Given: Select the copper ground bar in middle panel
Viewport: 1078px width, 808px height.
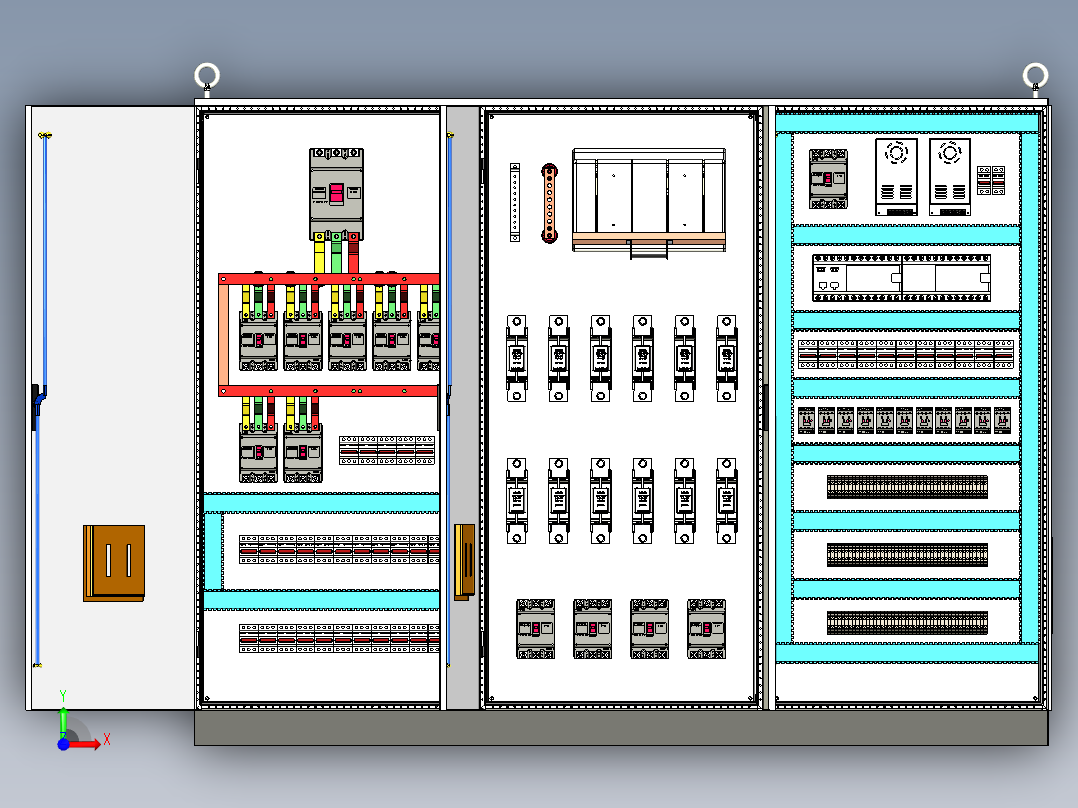Looking at the screenshot, I should [x=549, y=203].
